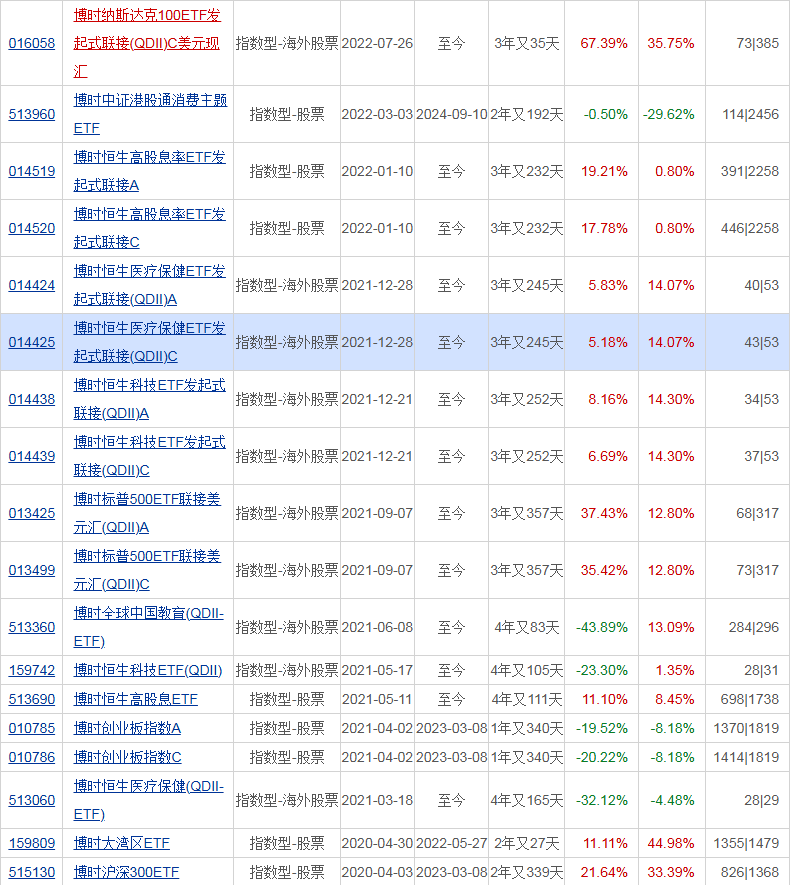Open 博时恒生科技ETF发起式联接(QDII)A
Image resolution: width=795 pixels, height=885 pixels.
(150, 400)
